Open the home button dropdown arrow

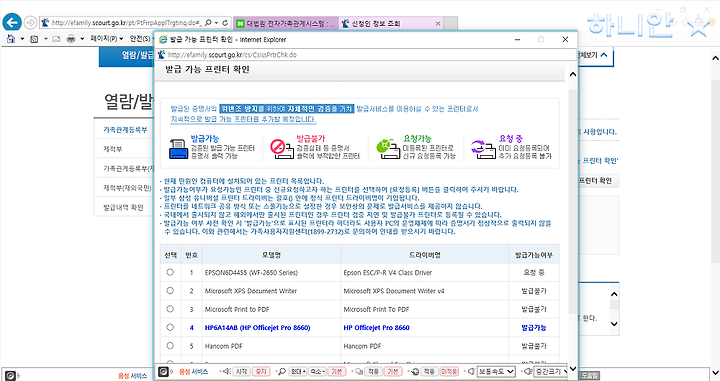point(22,39)
